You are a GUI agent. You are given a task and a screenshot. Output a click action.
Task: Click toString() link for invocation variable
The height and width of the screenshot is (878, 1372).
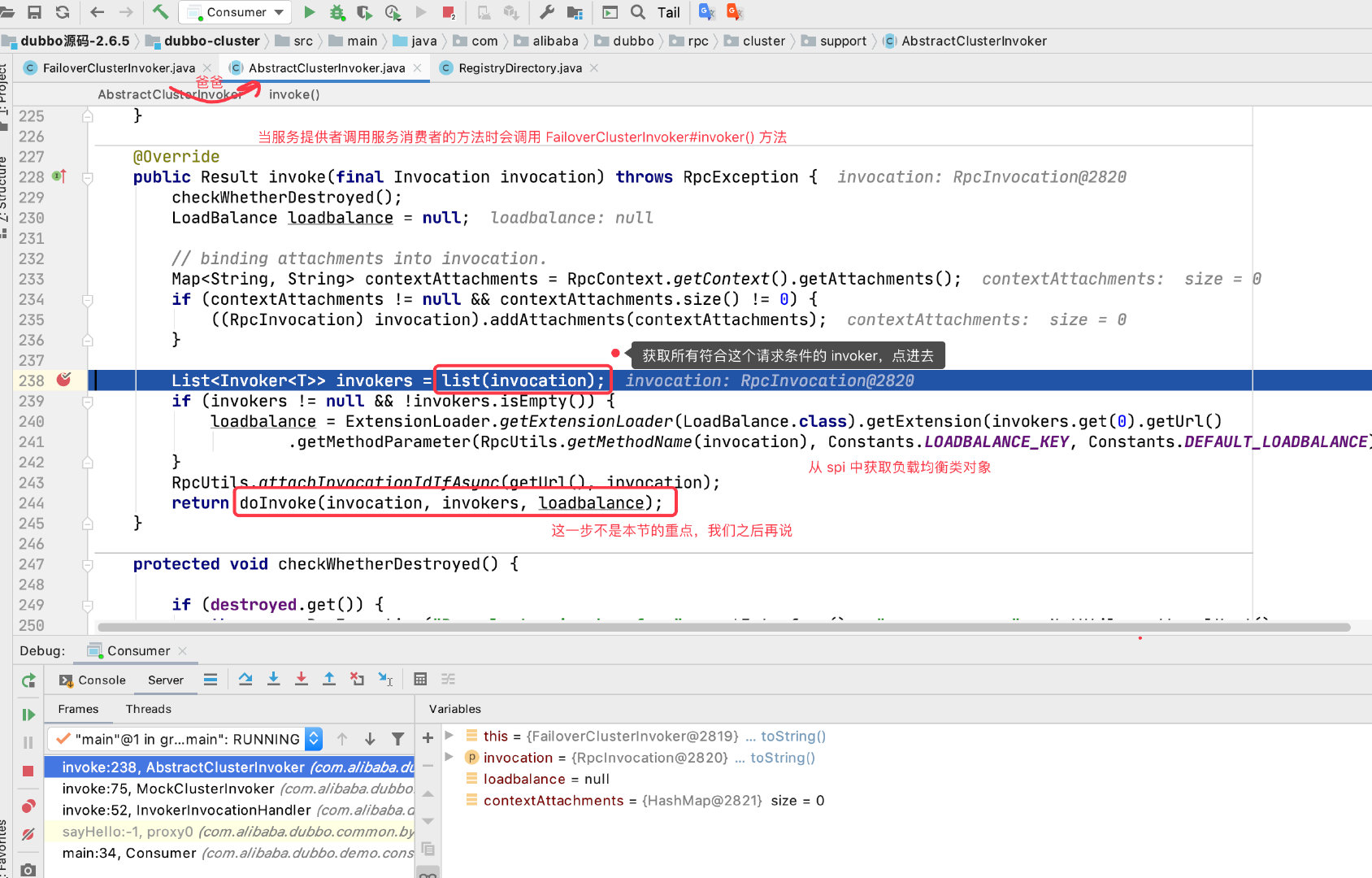coord(783,758)
